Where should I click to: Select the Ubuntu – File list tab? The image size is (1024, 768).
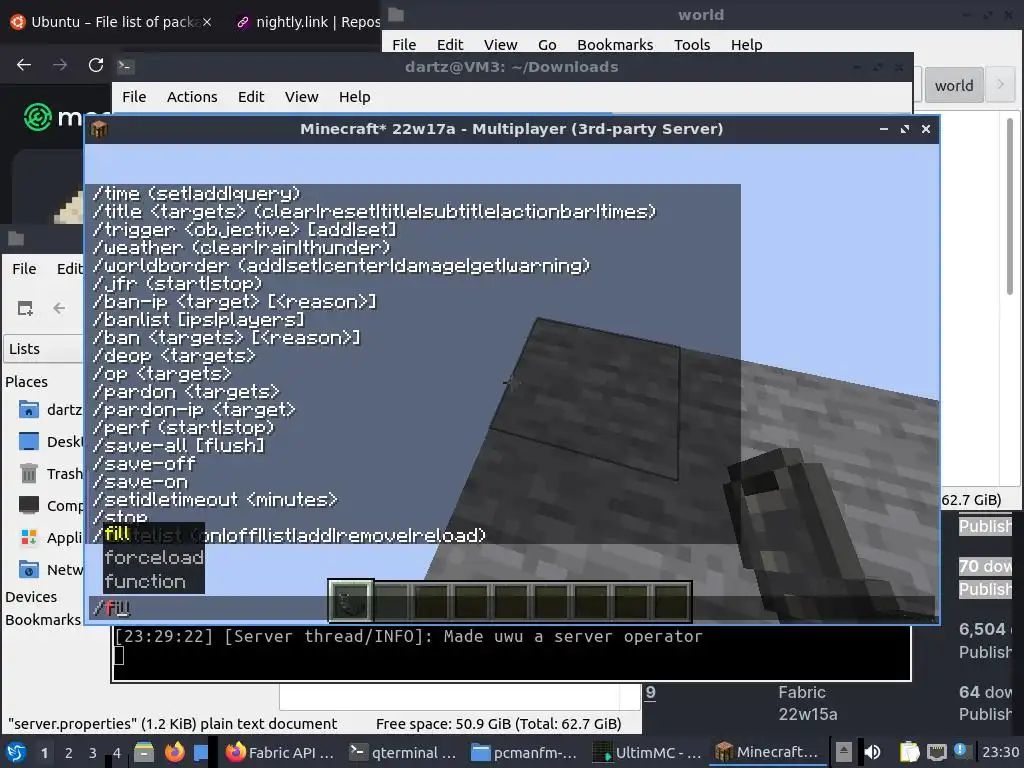(x=111, y=22)
